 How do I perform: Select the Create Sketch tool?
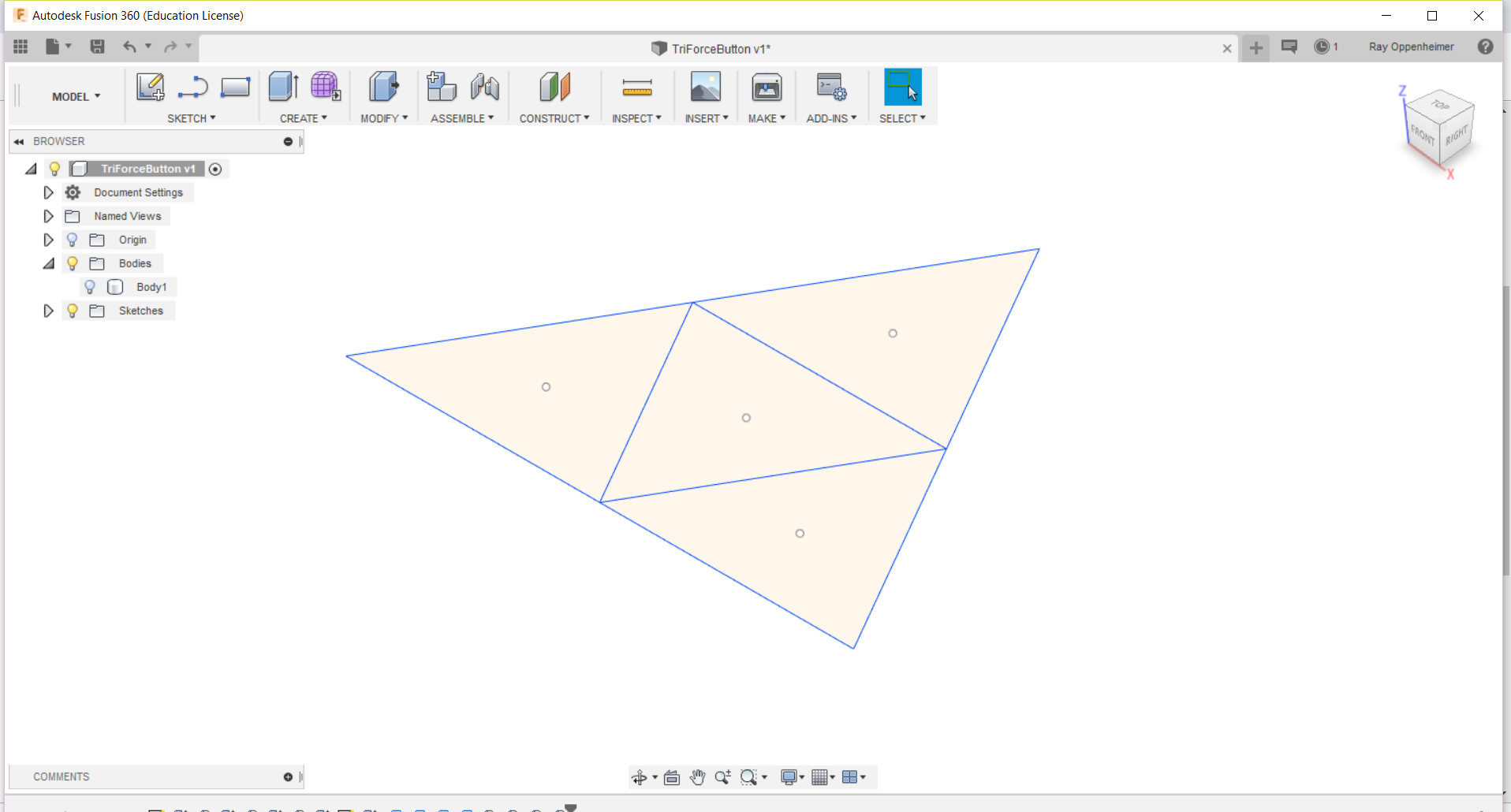[x=150, y=87]
